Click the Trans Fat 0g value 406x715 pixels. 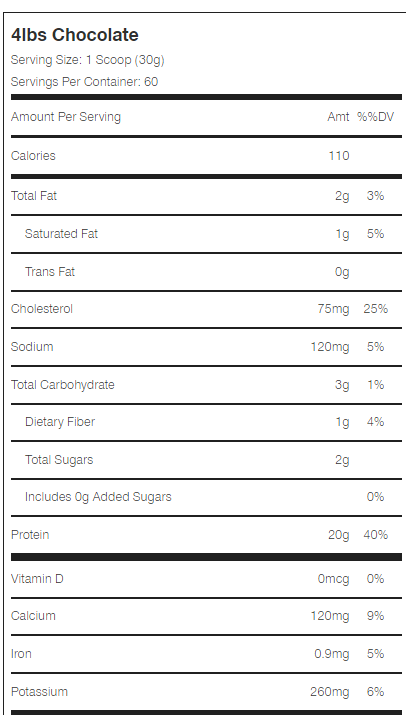pos(342,272)
